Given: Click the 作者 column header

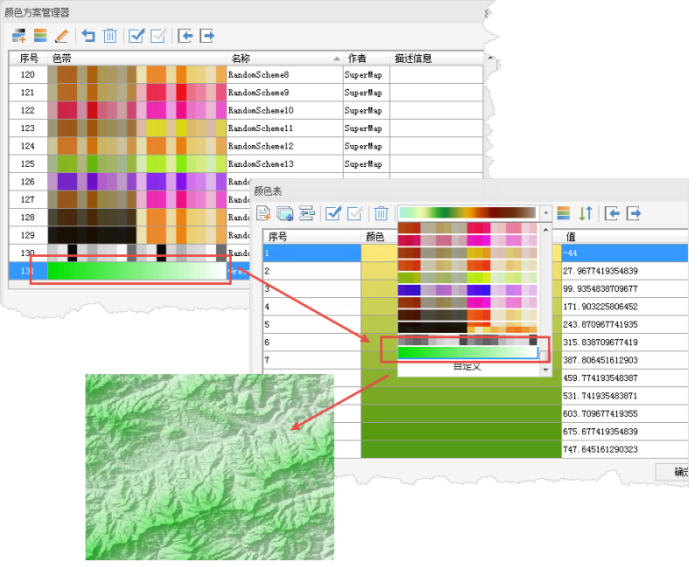Looking at the screenshot, I should 356,59.
